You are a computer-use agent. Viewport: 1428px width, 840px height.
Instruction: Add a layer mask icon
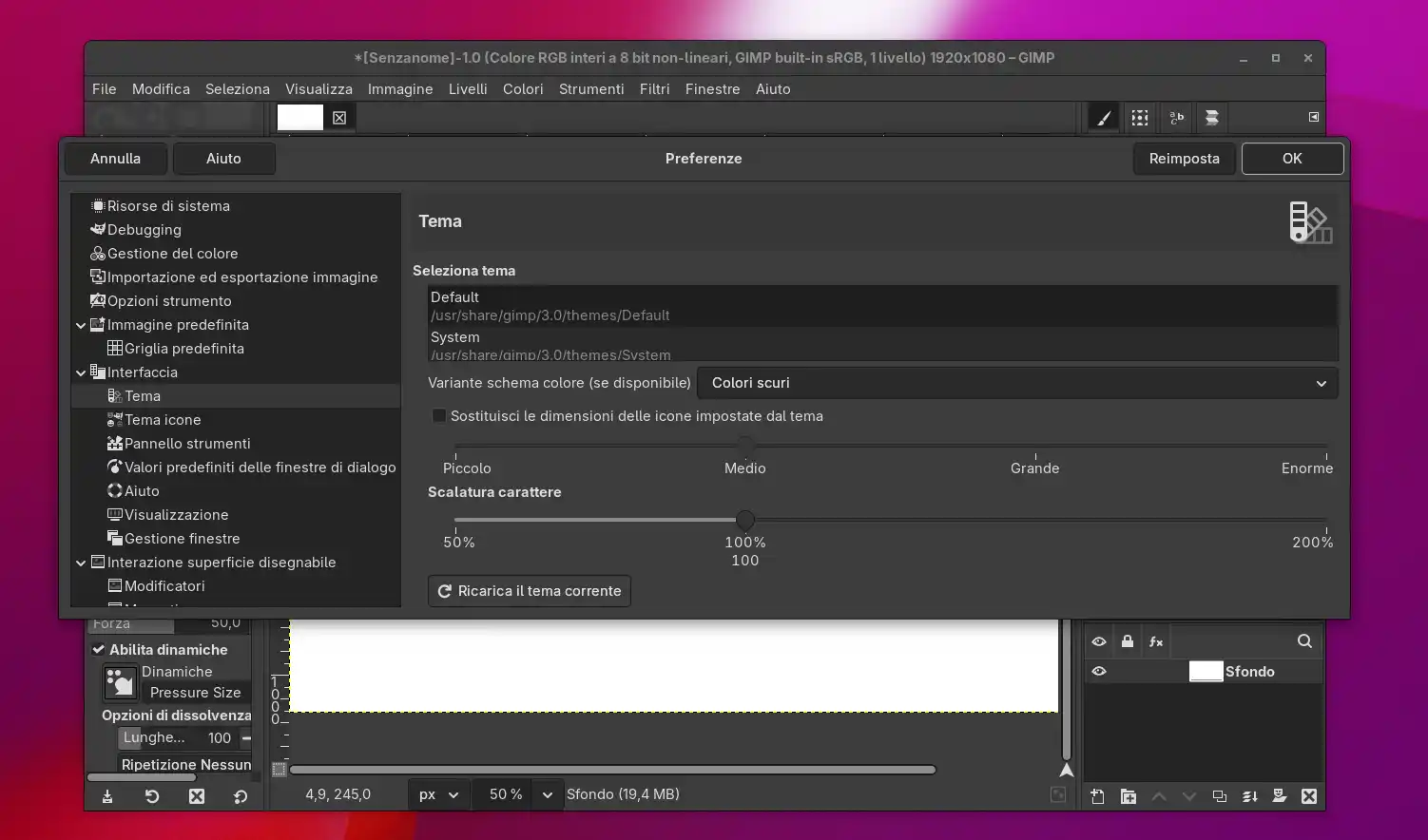[x=1280, y=796]
